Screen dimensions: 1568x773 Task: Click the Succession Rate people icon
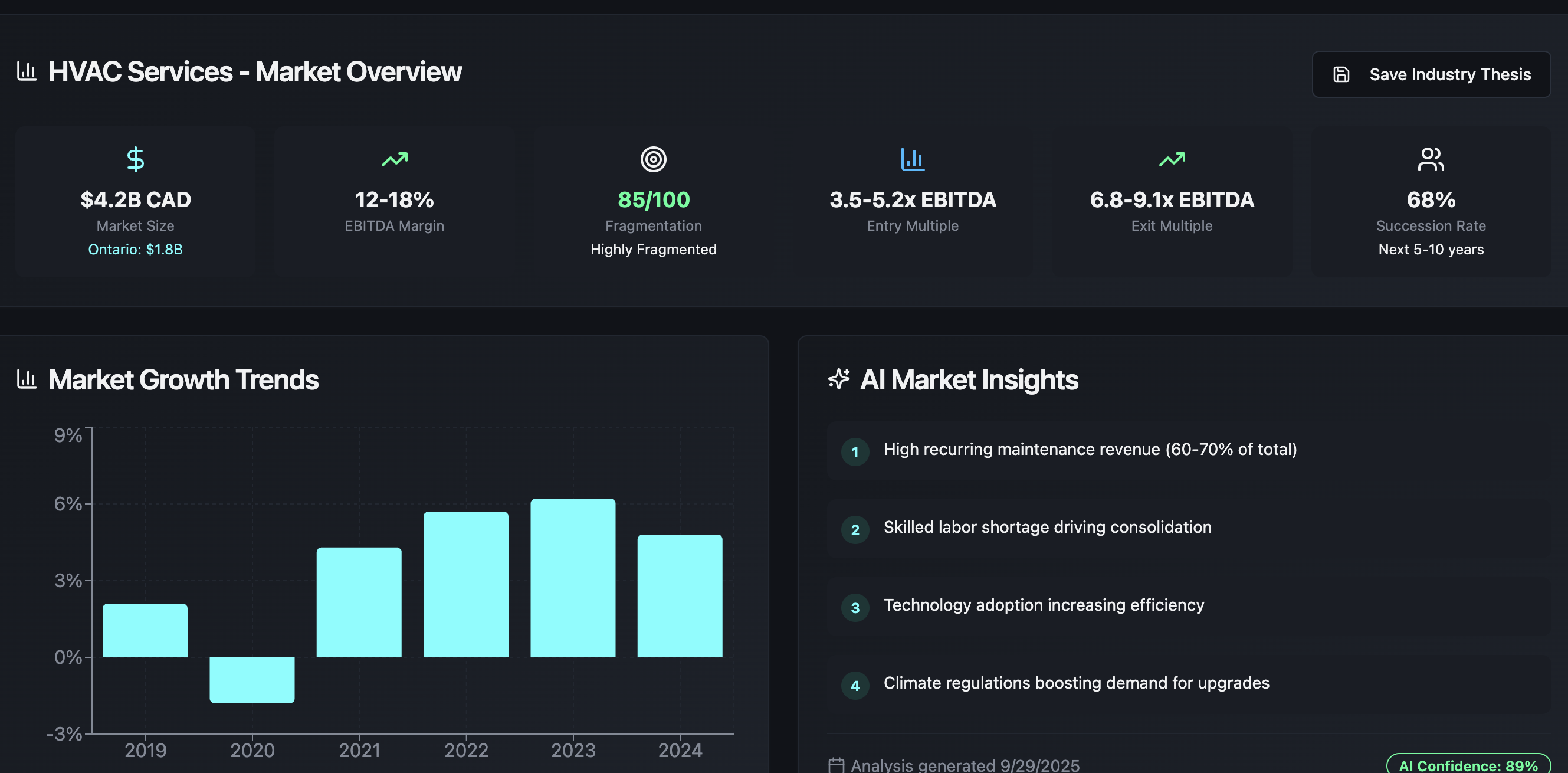[1431, 159]
